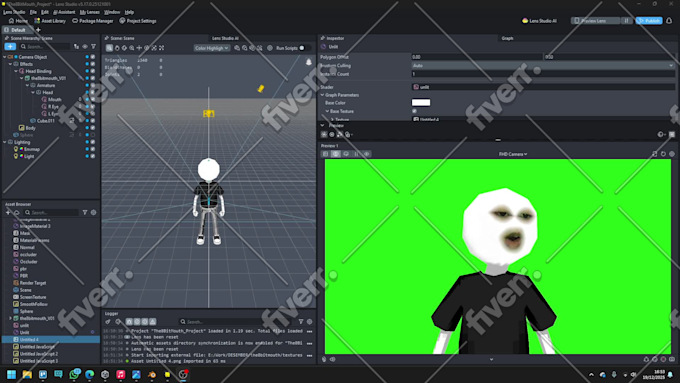The image size is (680, 383).
Task: Collapse the Graph Parameters section
Action: click(x=322, y=95)
